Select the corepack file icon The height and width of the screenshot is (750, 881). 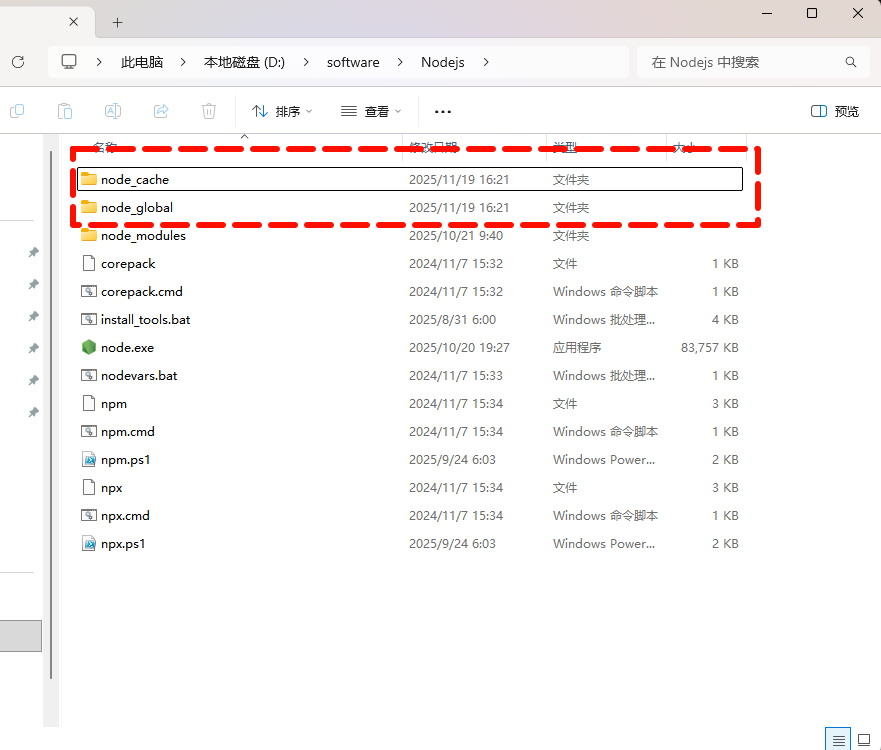point(89,263)
